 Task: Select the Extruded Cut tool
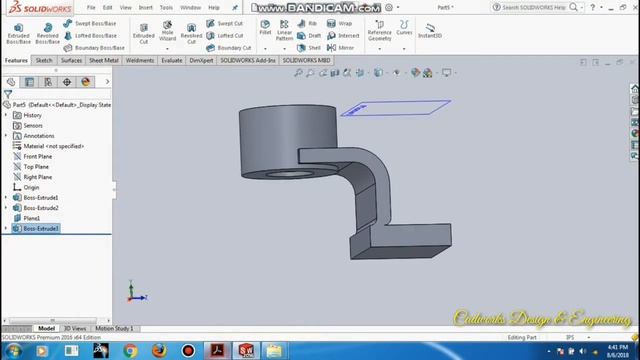144,33
